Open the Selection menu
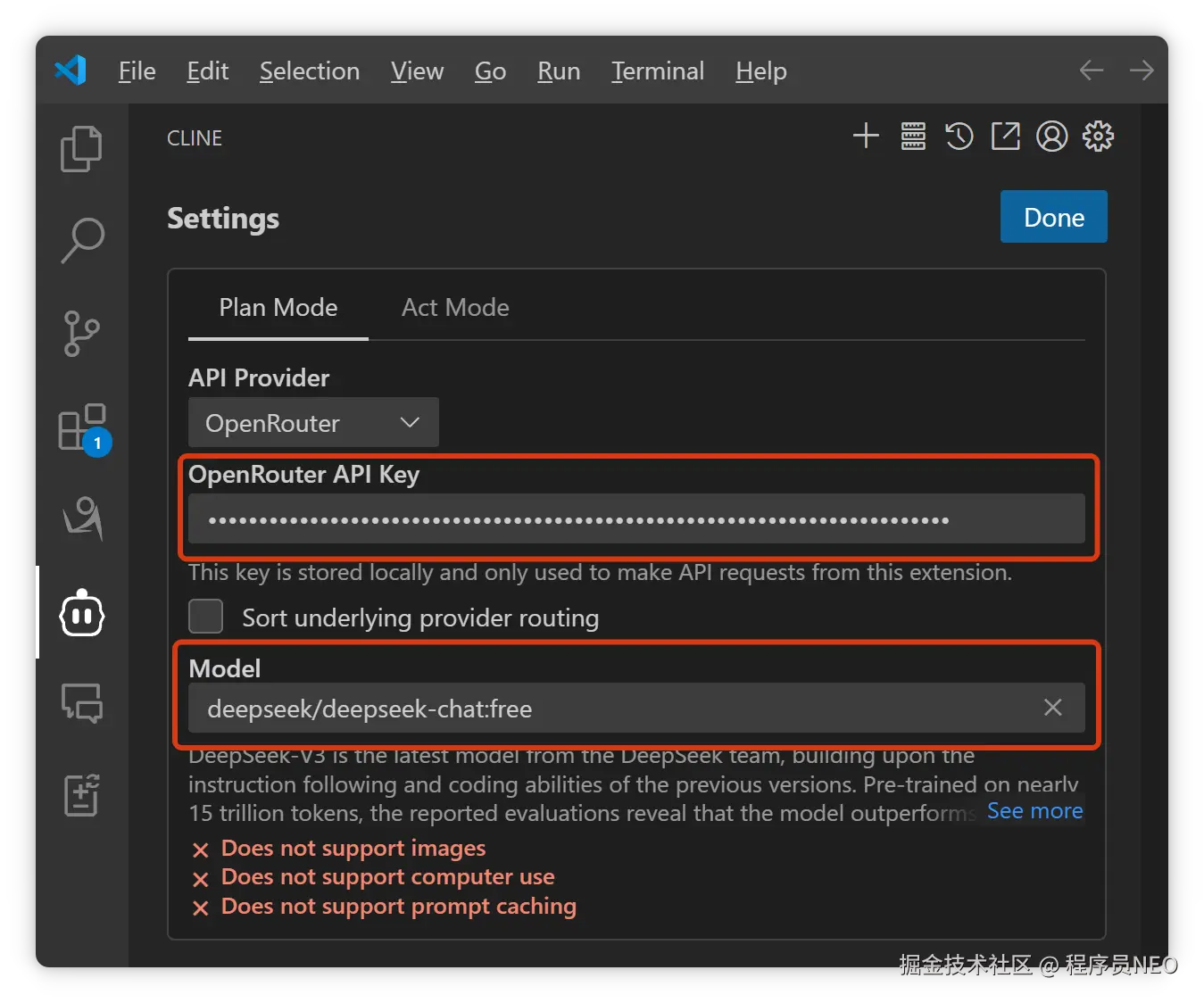Image resolution: width=1204 pixels, height=1003 pixels. click(x=310, y=71)
